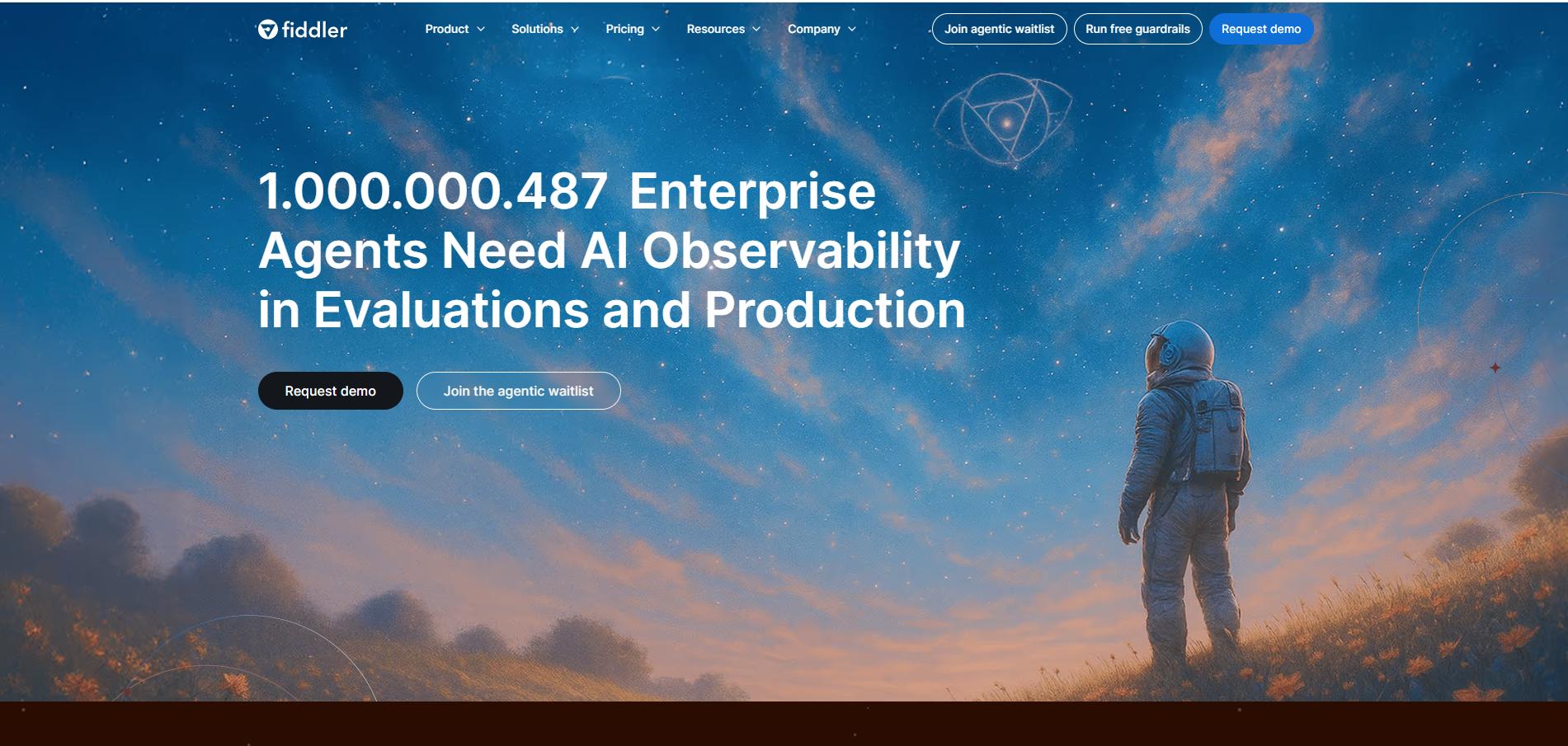The width and height of the screenshot is (1568, 746).
Task: Click Join agentic waitlist in header
Action: tap(999, 29)
